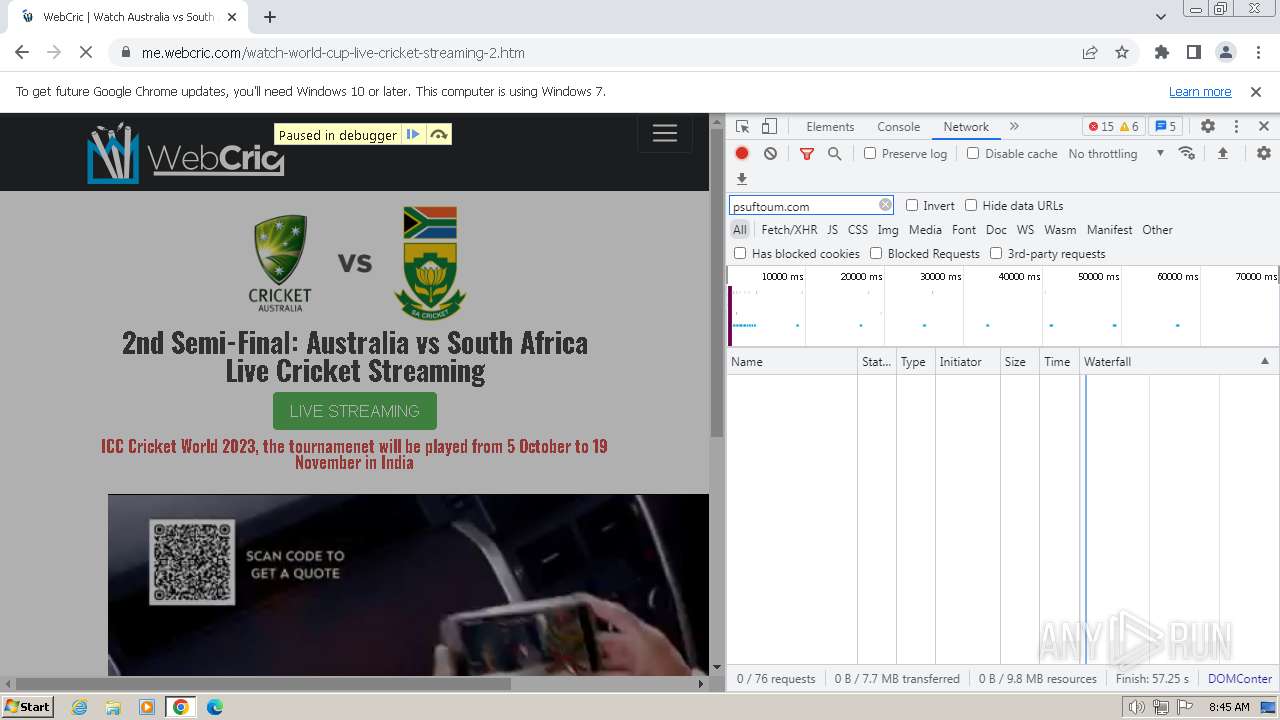Viewport: 1280px width, 720px height.
Task: Open the 5 issues badge
Action: point(1166,127)
